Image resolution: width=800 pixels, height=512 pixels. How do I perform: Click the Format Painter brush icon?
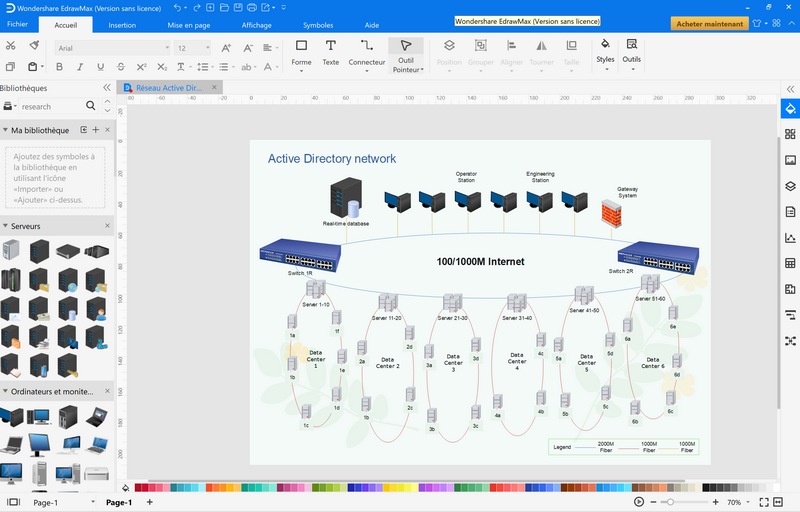[34, 45]
